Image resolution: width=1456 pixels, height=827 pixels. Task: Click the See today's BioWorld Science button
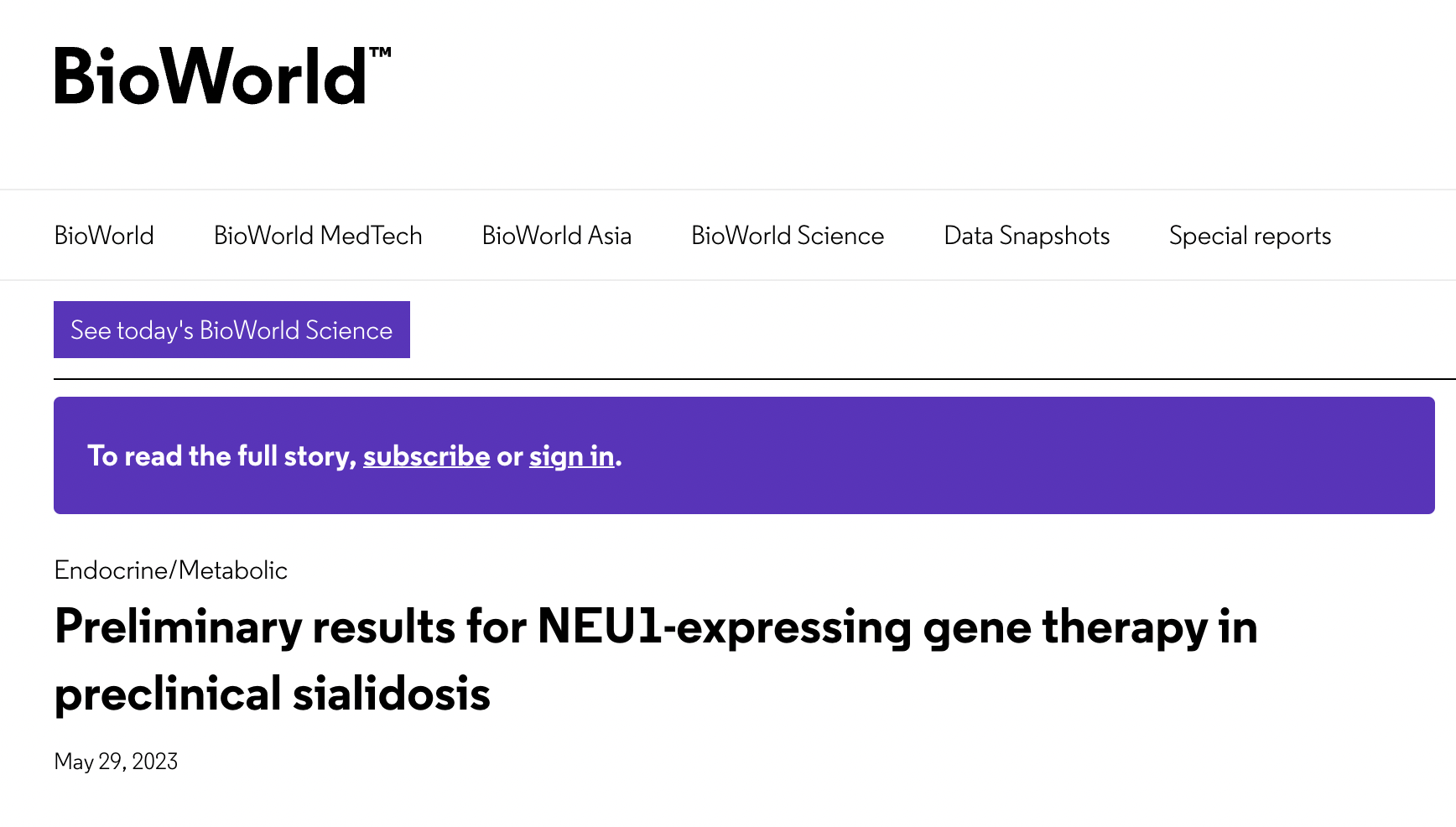click(231, 330)
